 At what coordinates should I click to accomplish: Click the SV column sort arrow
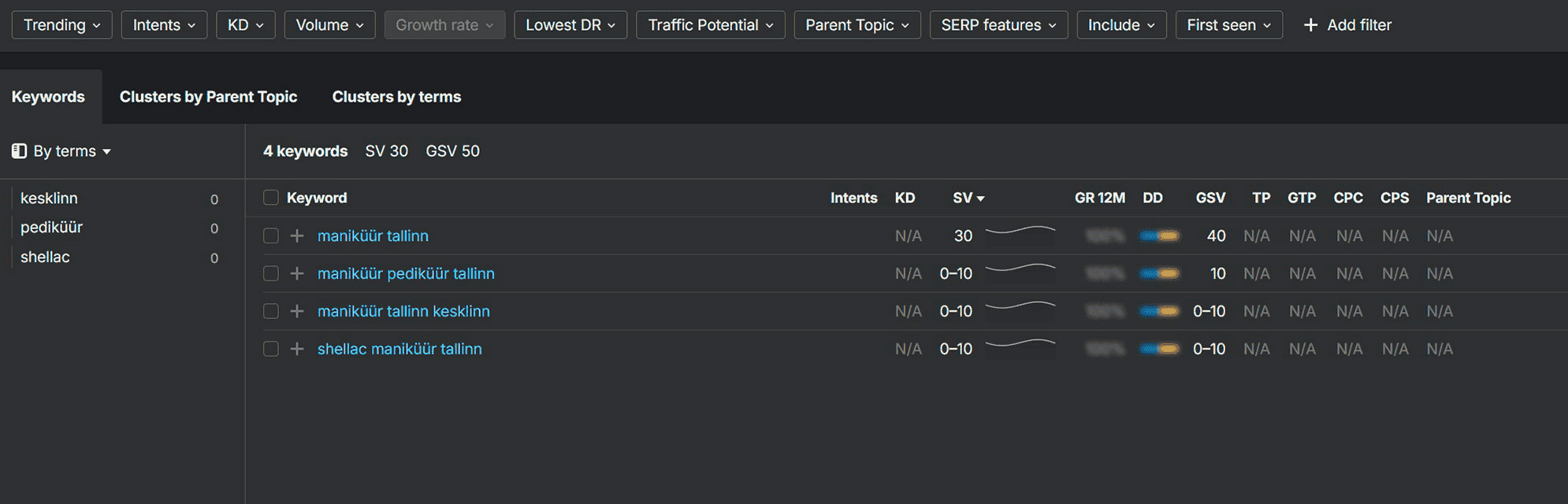[x=981, y=198]
